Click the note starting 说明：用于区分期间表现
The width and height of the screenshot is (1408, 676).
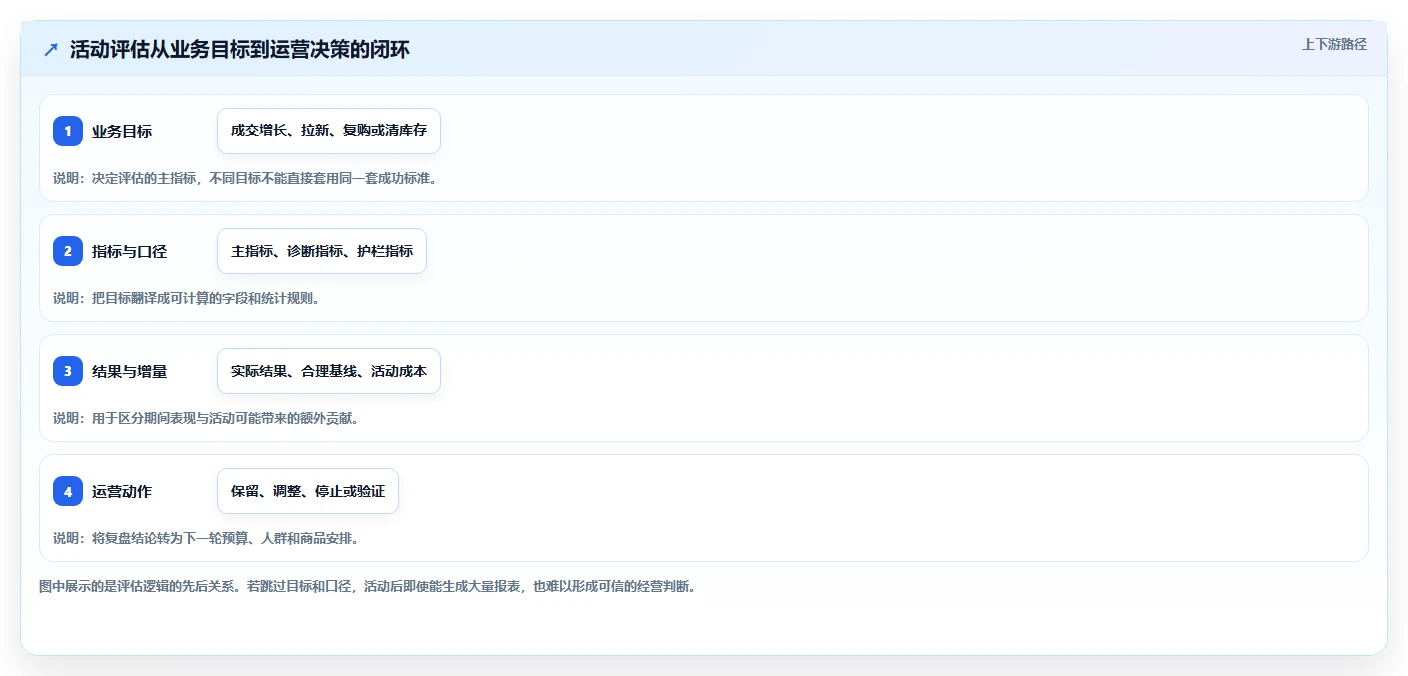coord(206,418)
